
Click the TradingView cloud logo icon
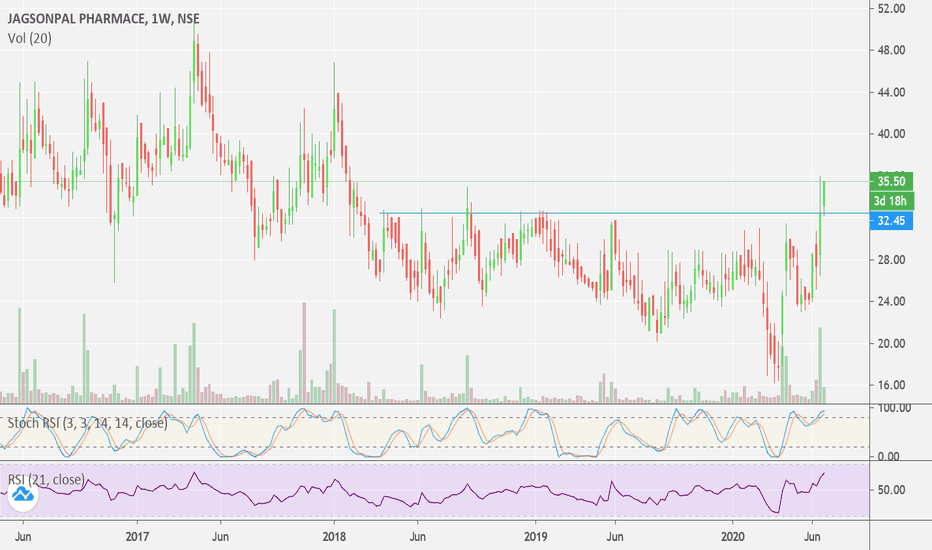(23, 494)
